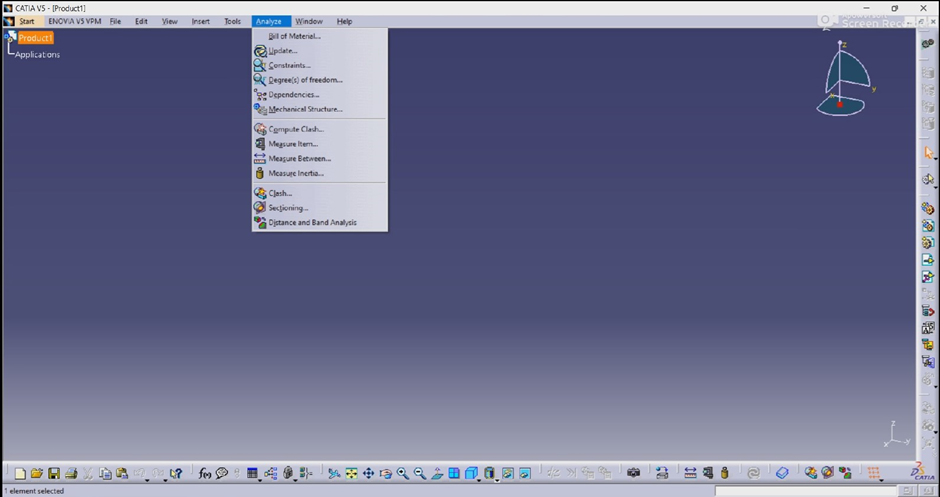The height and width of the screenshot is (497, 940).
Task: Click Measure Inertia weight icon in bottom toolbar
Action: (725, 474)
